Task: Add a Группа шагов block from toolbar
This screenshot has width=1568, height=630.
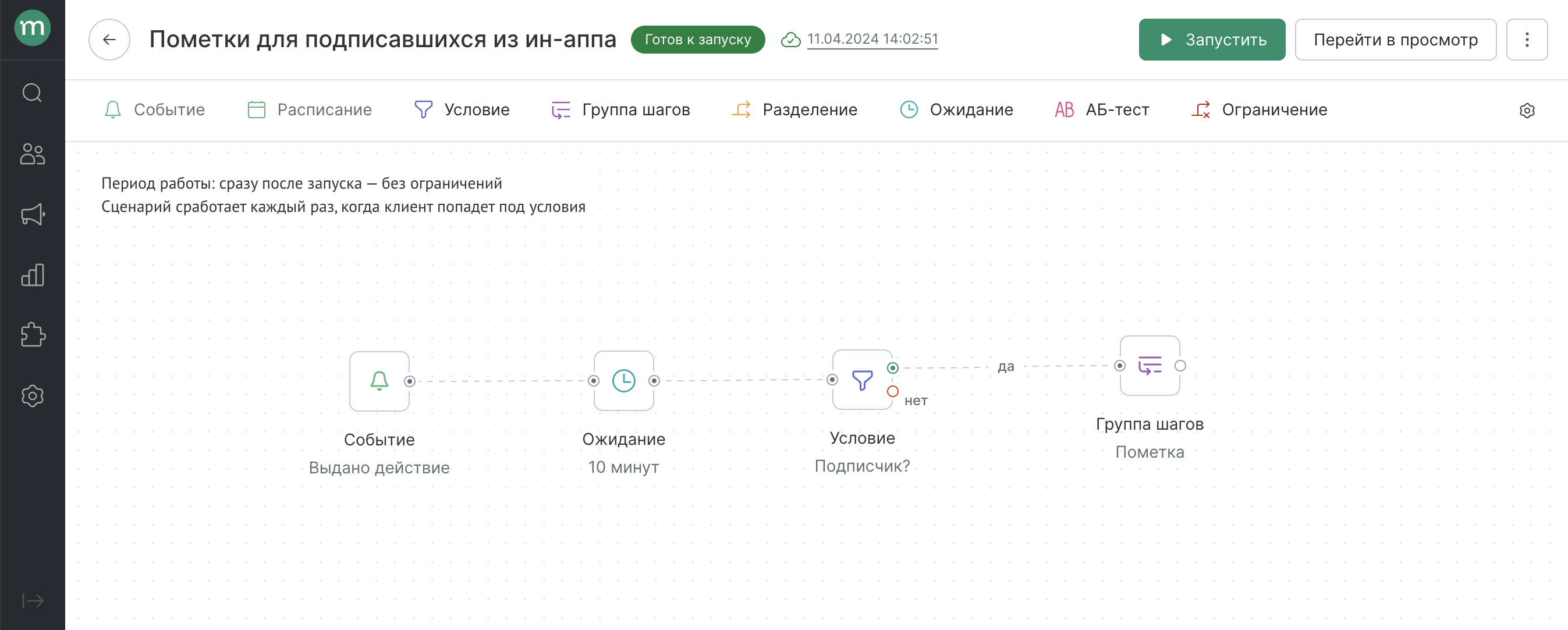Action: (x=621, y=109)
